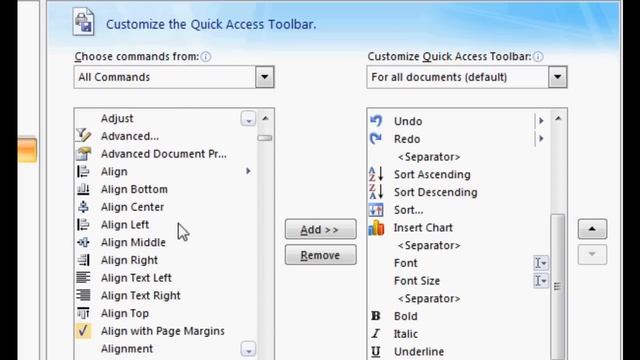Click the Sort Ascending A-Z icon
640x360 pixels.
(376, 174)
